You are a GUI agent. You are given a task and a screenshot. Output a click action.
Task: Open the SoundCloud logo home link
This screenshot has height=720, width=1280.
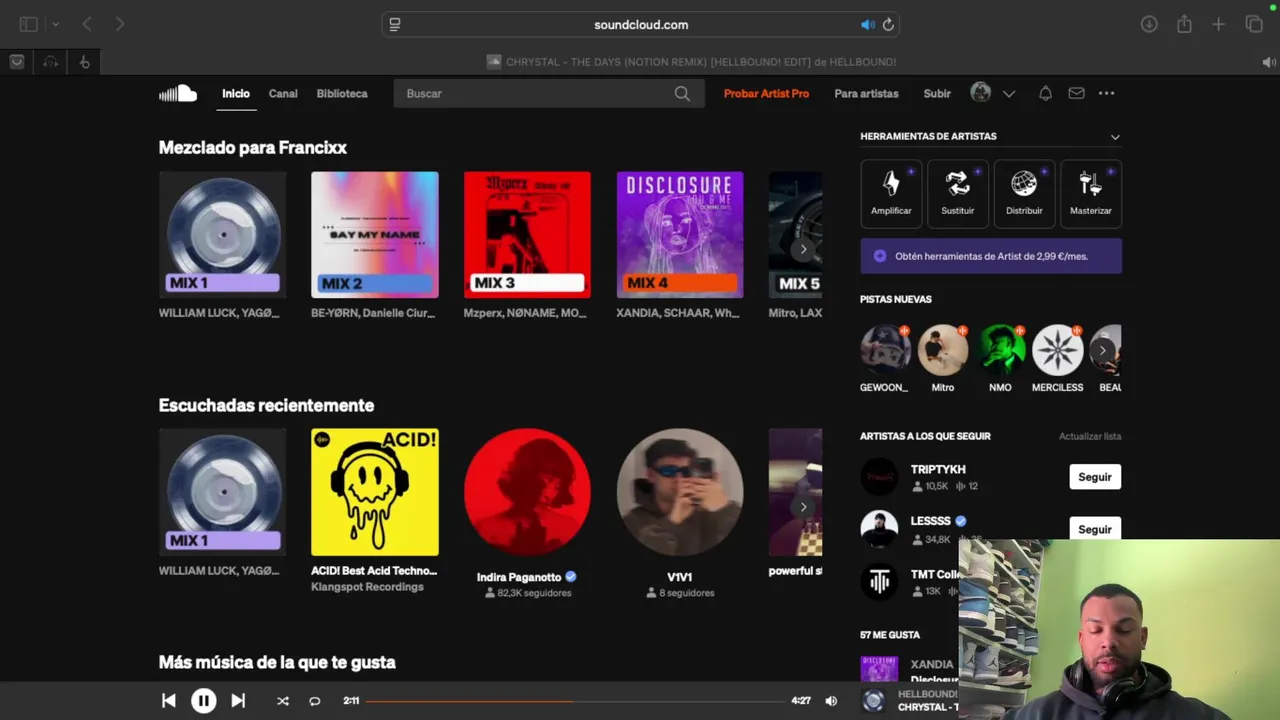(178, 93)
